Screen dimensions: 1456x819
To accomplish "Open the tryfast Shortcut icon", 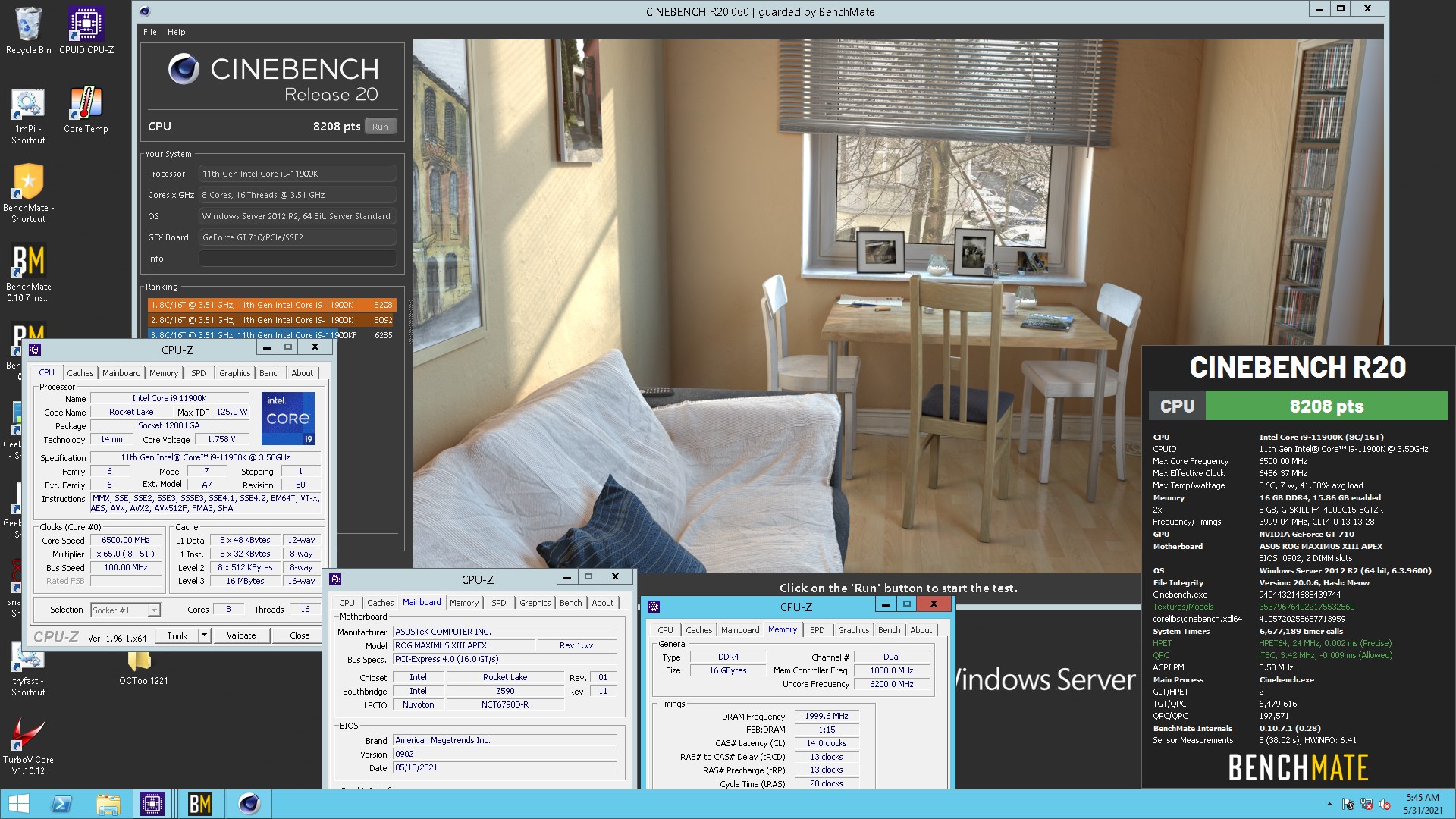I will [28, 670].
